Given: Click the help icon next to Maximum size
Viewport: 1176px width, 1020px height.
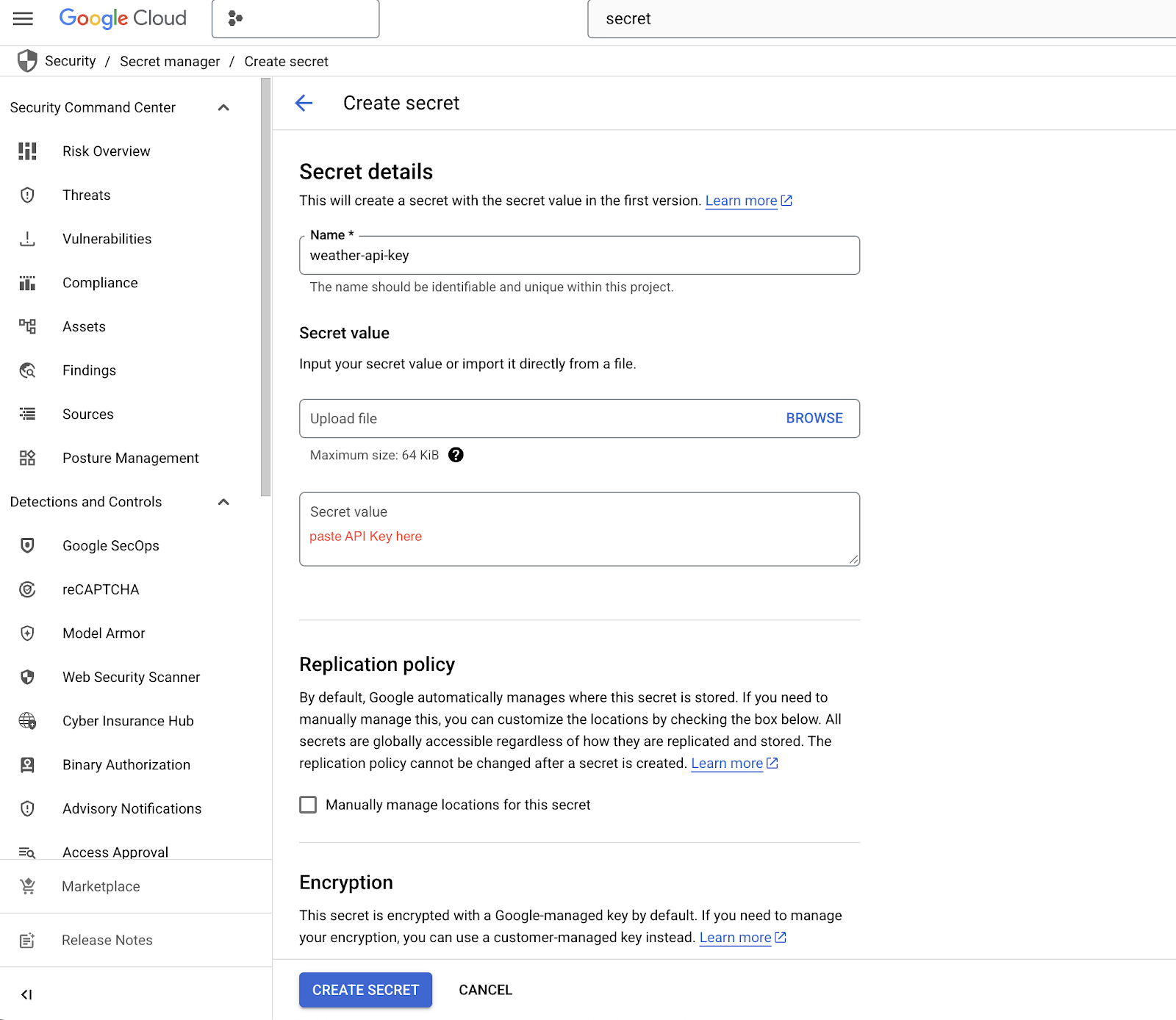Looking at the screenshot, I should [456, 455].
